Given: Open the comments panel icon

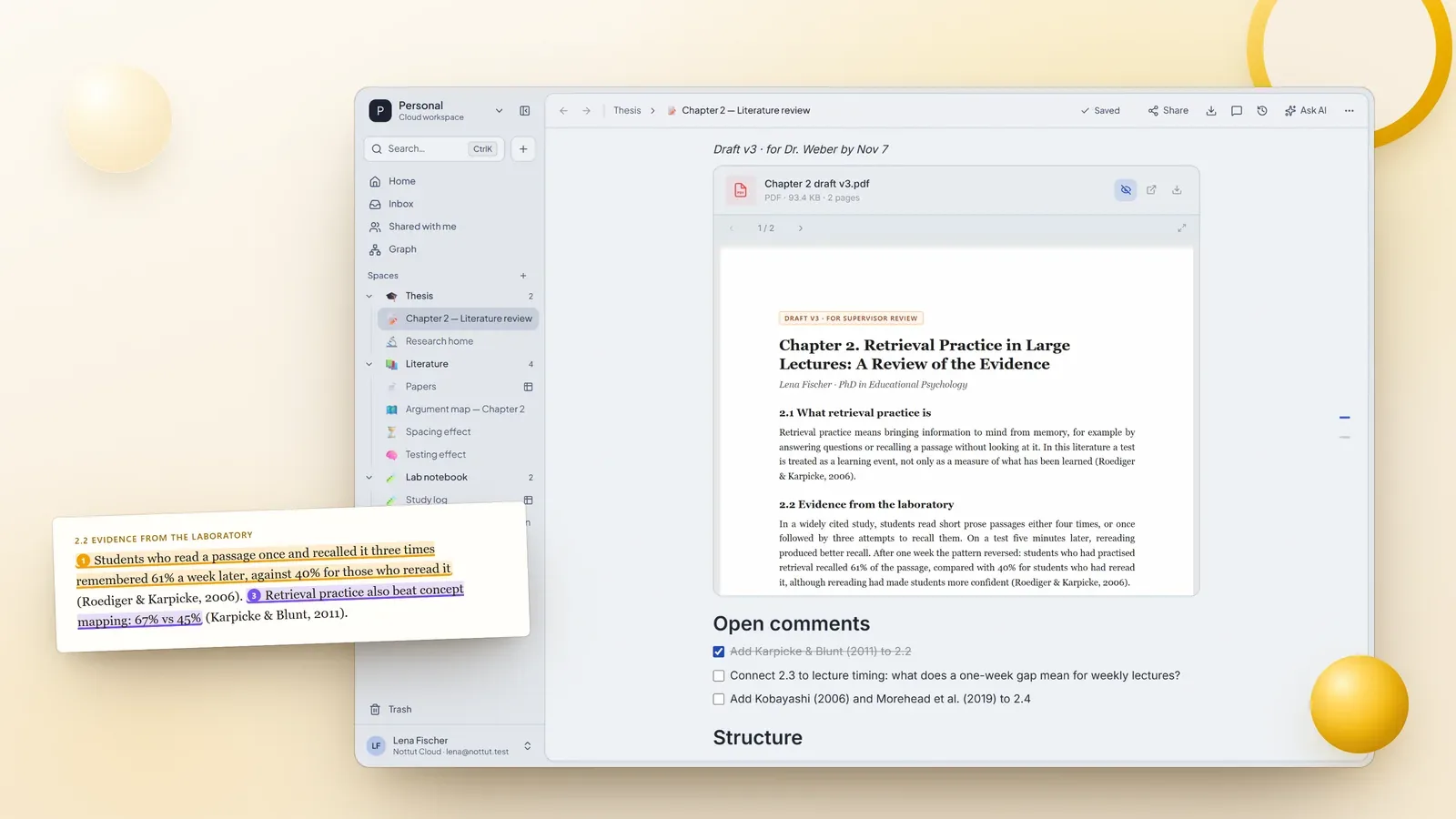Looking at the screenshot, I should (x=1237, y=111).
